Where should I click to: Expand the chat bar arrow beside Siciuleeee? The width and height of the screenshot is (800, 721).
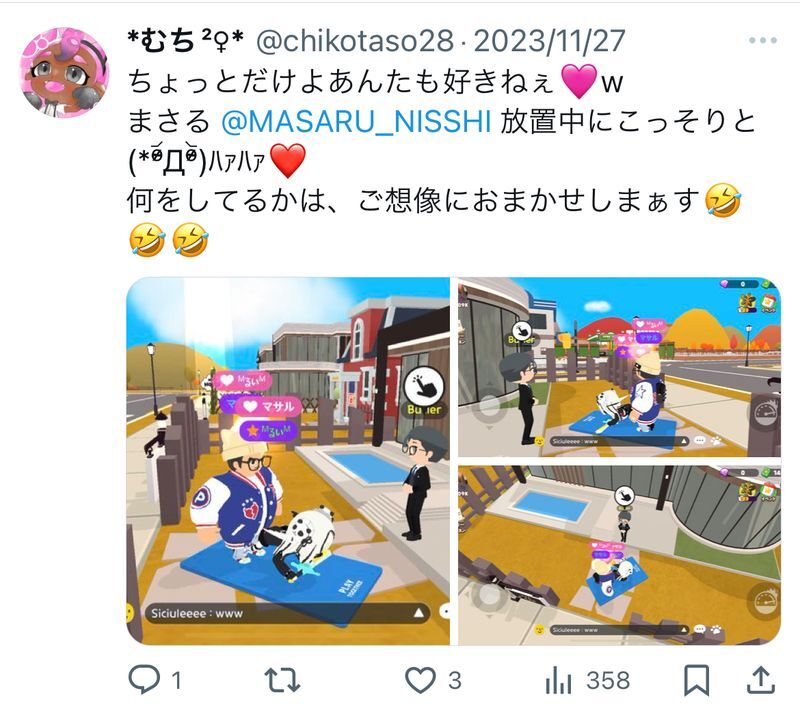click(418, 612)
